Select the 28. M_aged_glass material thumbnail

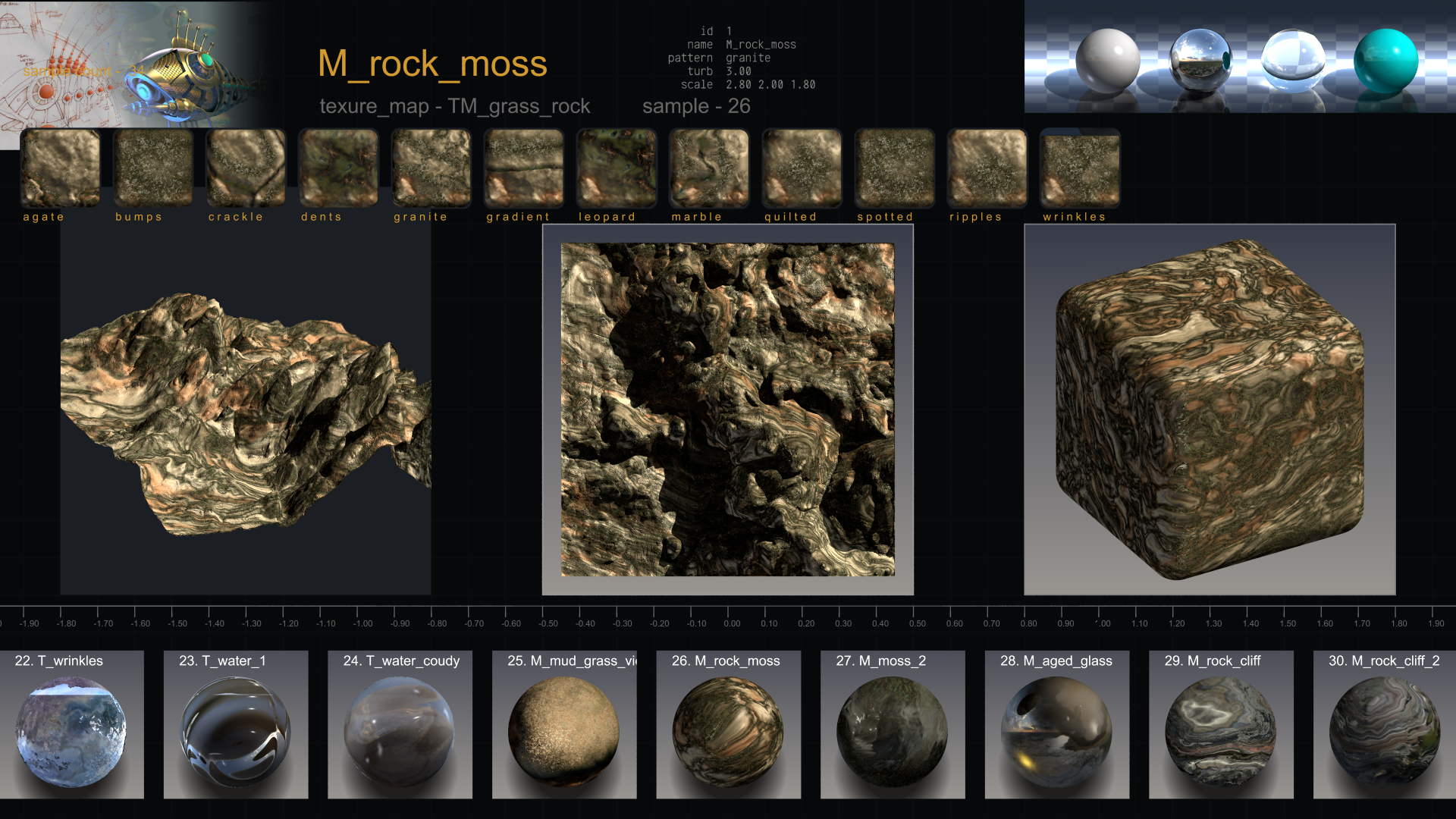[1057, 724]
